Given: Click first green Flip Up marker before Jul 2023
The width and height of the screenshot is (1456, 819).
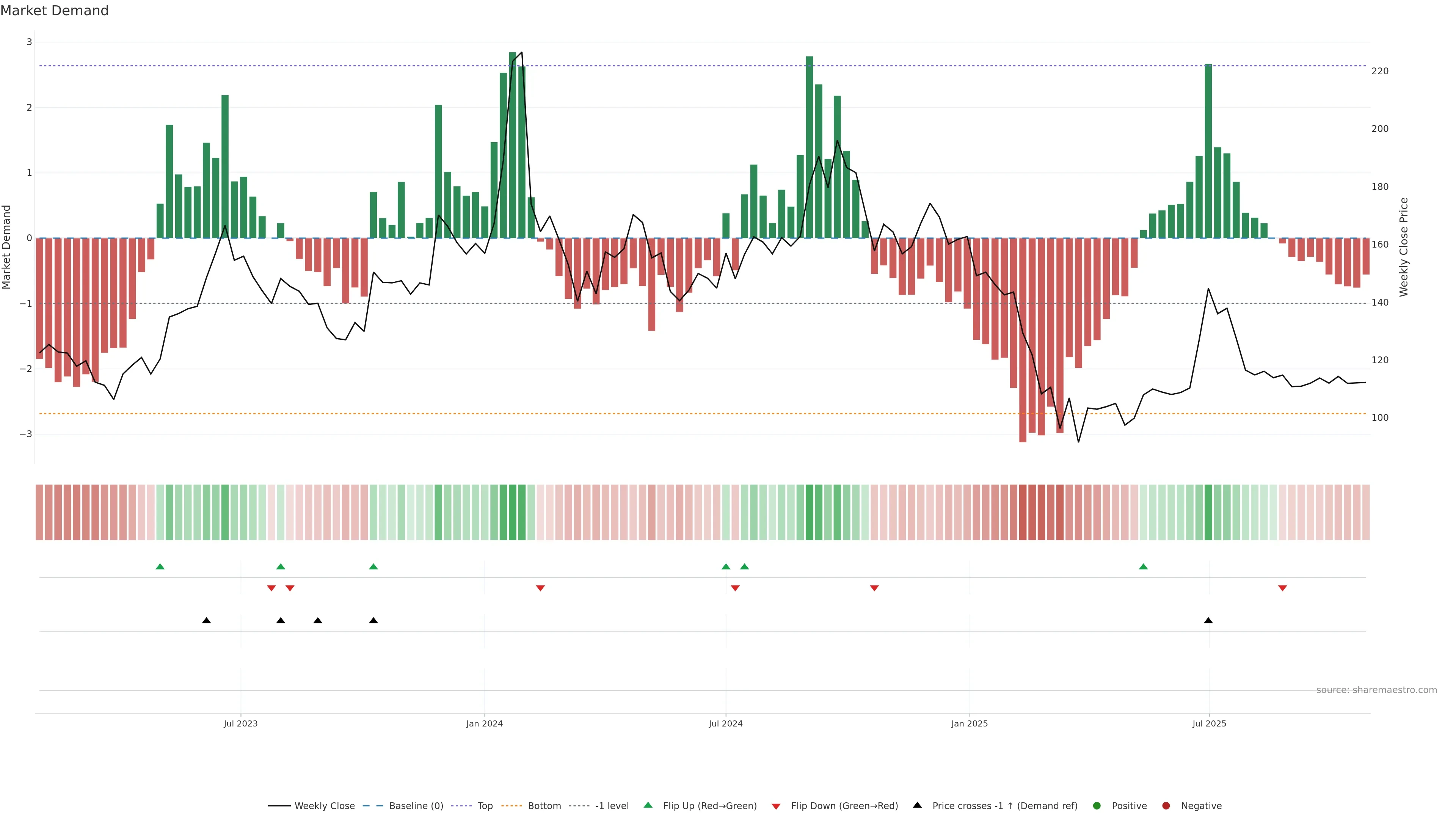Looking at the screenshot, I should click(x=160, y=566).
